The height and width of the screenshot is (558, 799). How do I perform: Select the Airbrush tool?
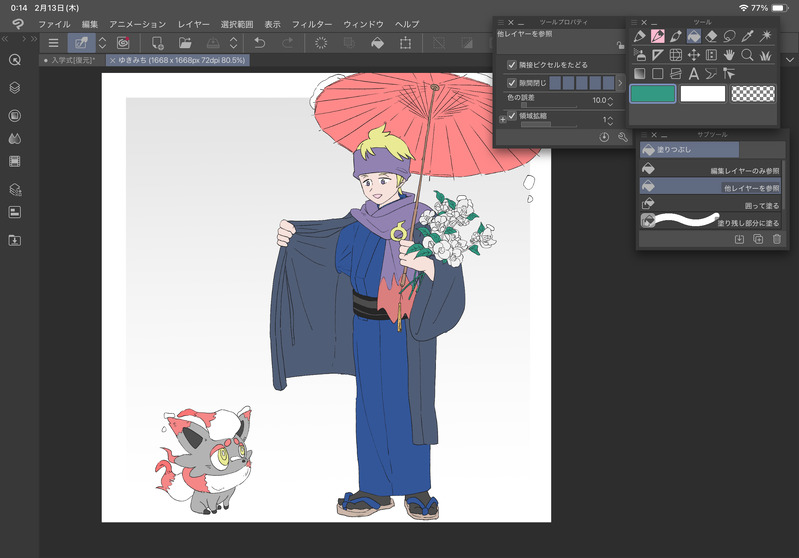pos(640,55)
